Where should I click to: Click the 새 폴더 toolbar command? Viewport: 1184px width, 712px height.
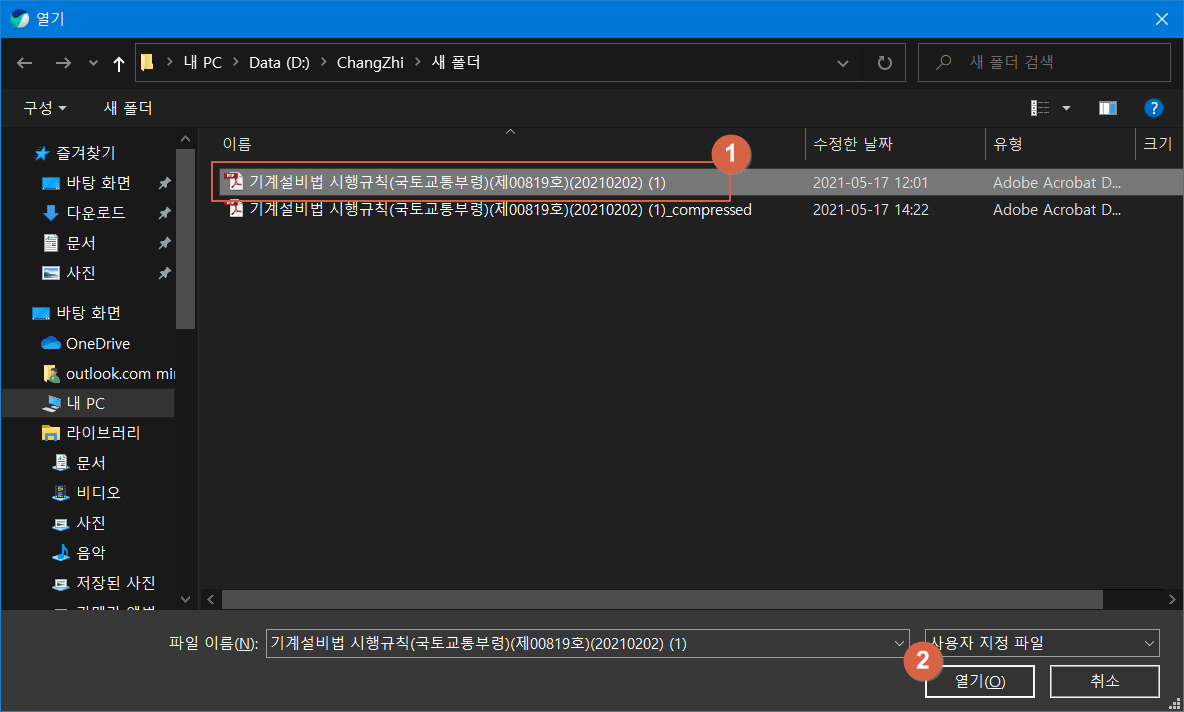tap(127, 107)
